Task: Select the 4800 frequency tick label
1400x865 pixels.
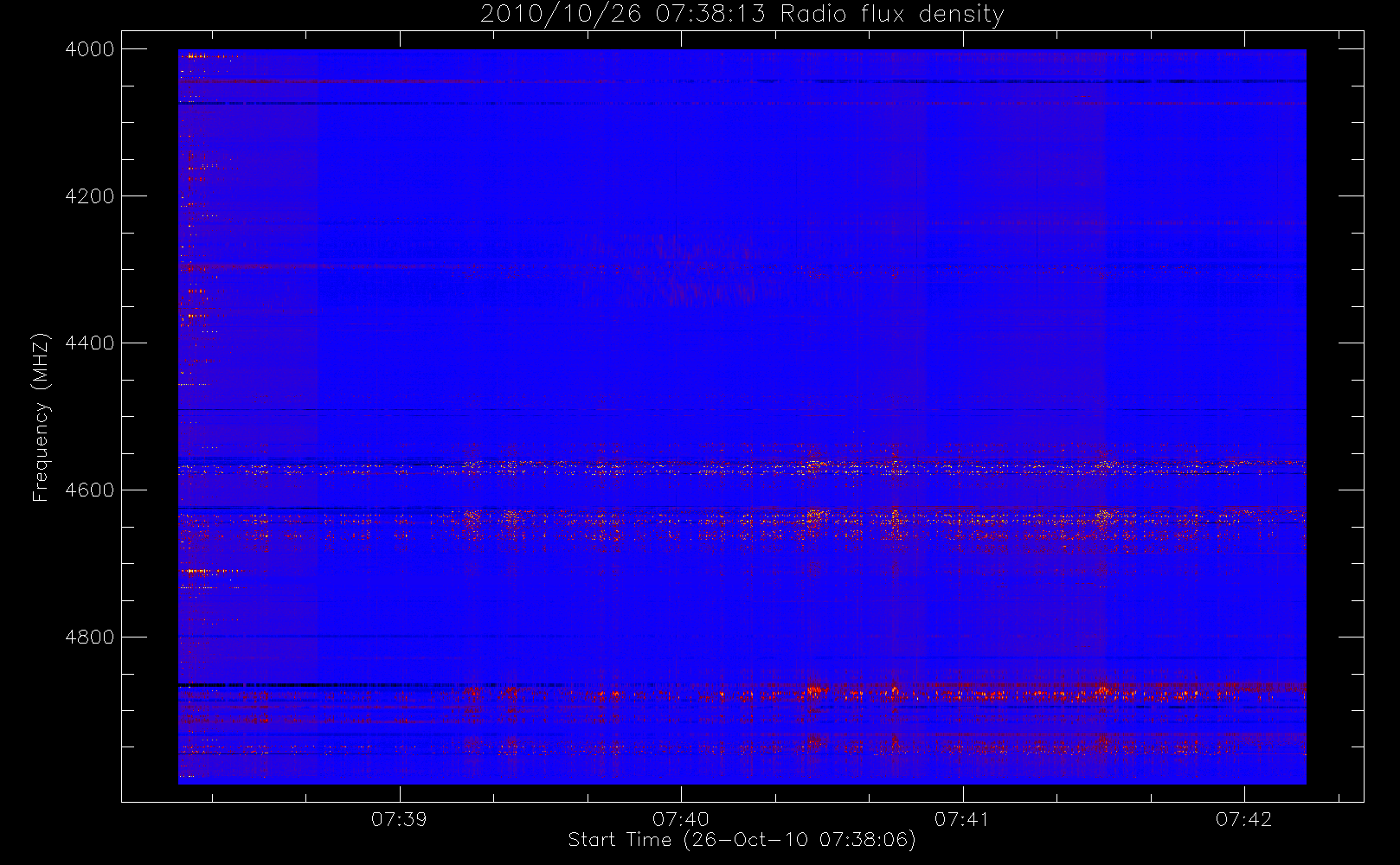Action: click(90, 638)
